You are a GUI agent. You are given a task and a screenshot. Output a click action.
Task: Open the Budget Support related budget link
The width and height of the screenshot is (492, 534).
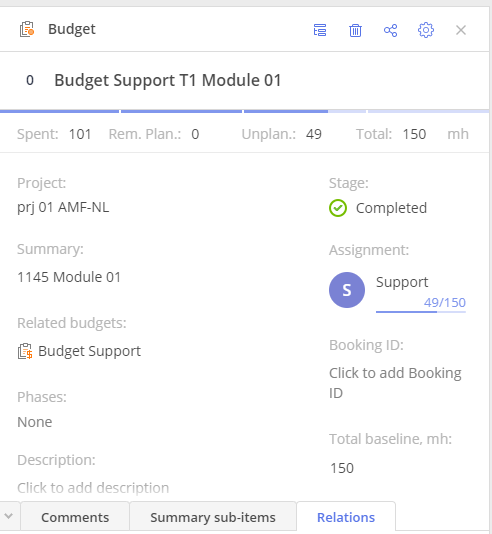89,351
